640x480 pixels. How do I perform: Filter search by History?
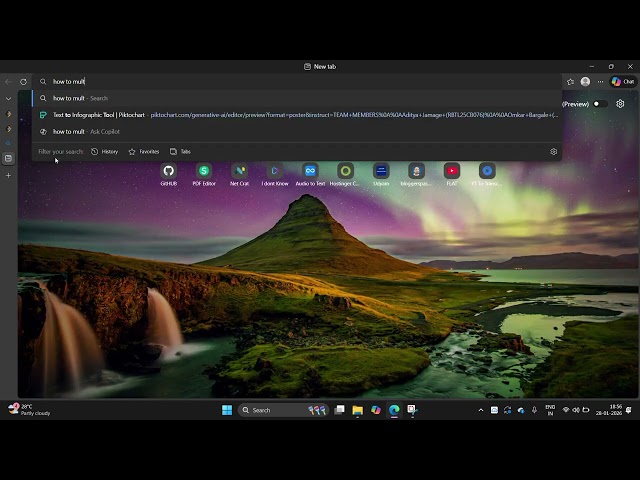coord(104,152)
